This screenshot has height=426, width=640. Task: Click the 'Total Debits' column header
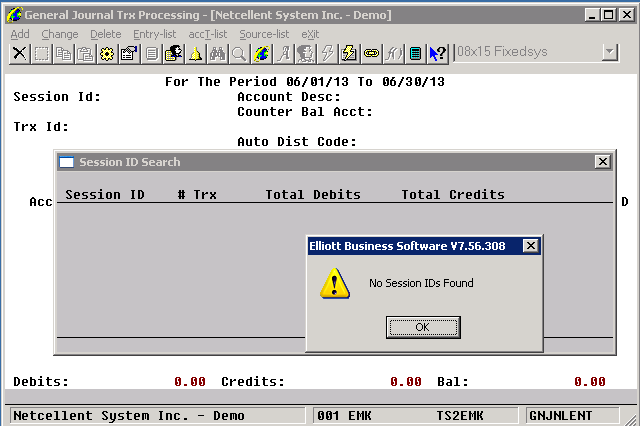pyautogui.click(x=313, y=195)
